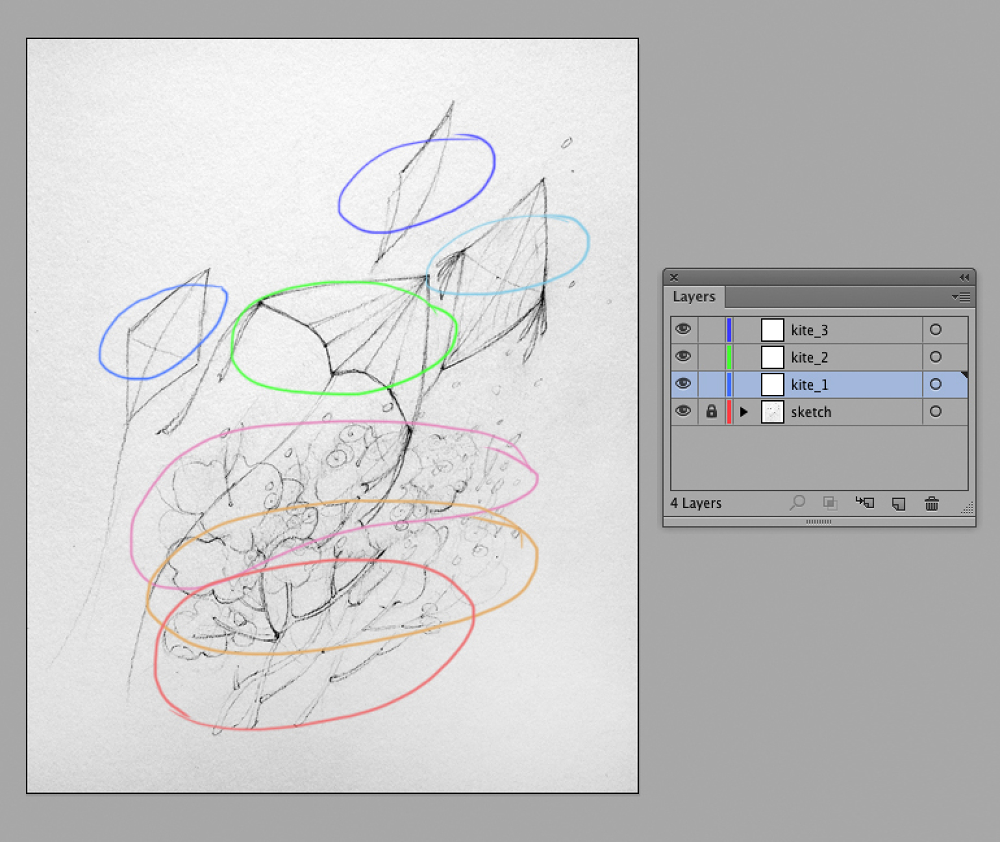Viewport: 1000px width, 842px height.
Task: Click the '4 Layers' count text
Action: tap(696, 503)
